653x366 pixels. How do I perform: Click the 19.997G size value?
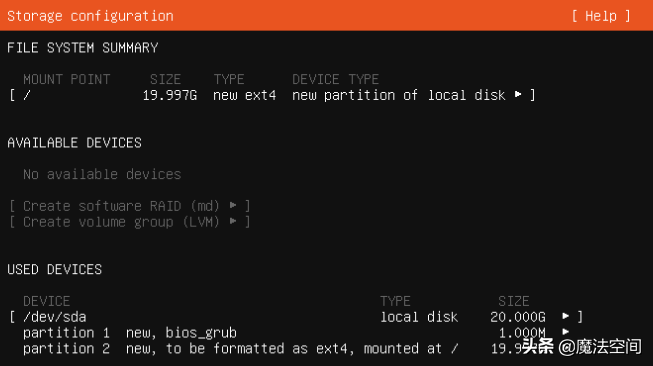coord(169,95)
